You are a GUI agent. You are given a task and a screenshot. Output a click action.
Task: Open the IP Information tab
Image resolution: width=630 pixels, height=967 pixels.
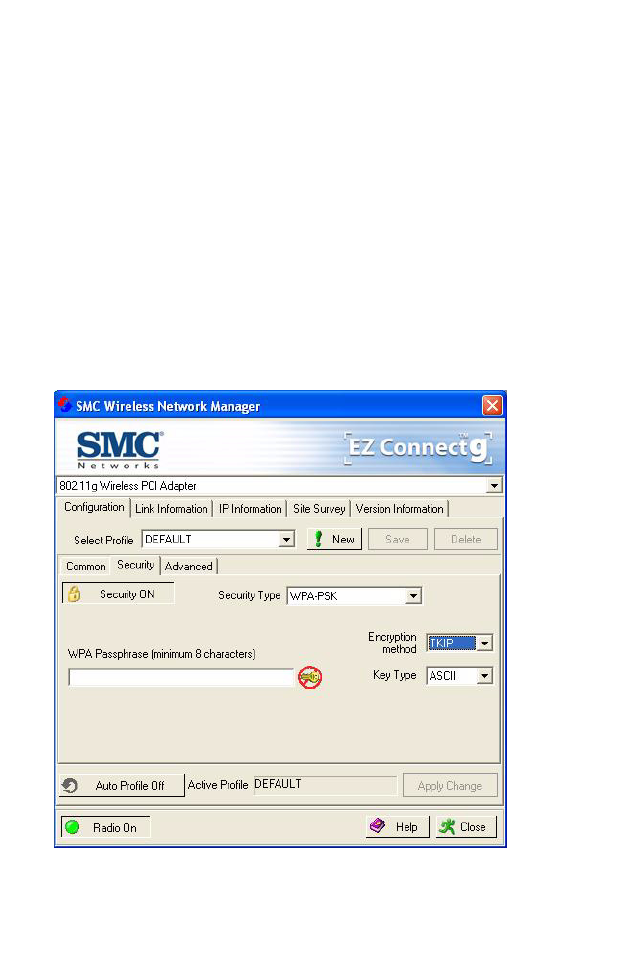[250, 509]
